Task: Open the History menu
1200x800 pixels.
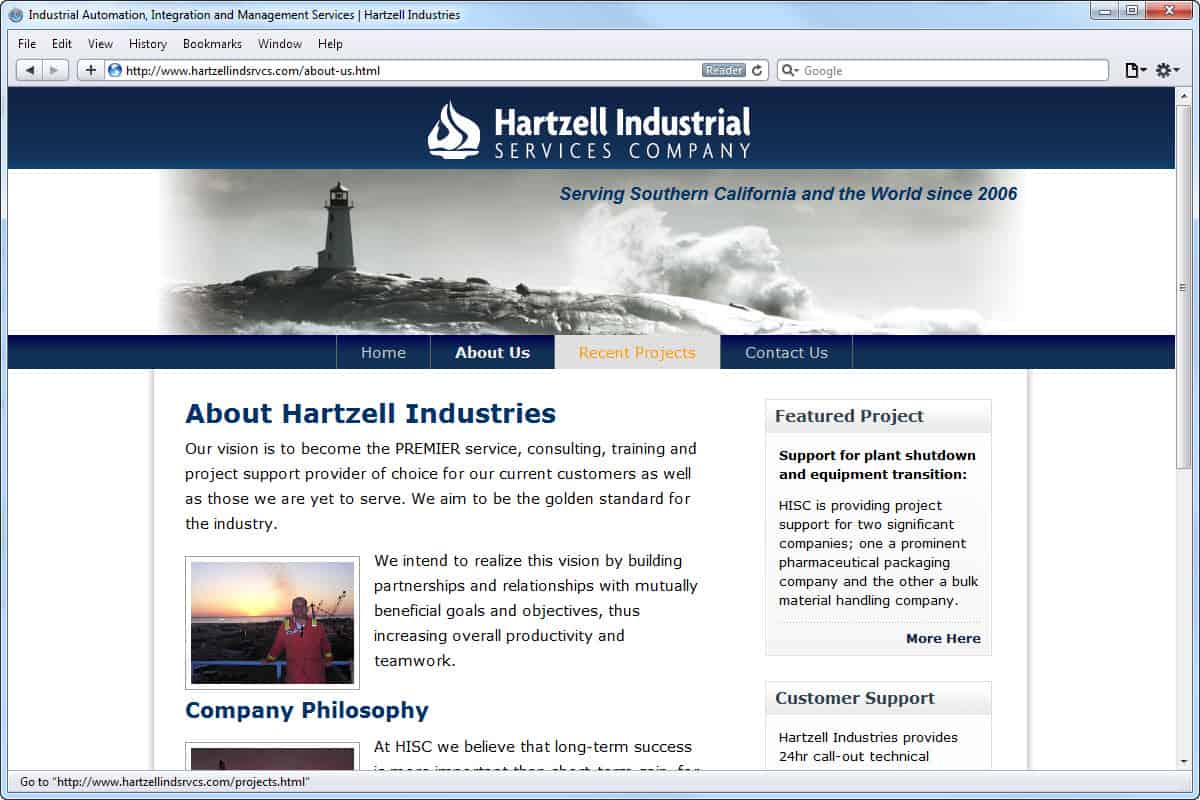Action: (148, 44)
